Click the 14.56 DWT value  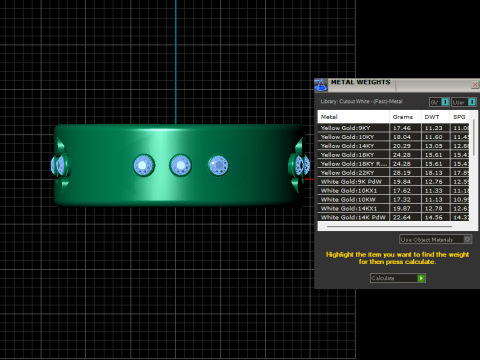click(x=434, y=217)
